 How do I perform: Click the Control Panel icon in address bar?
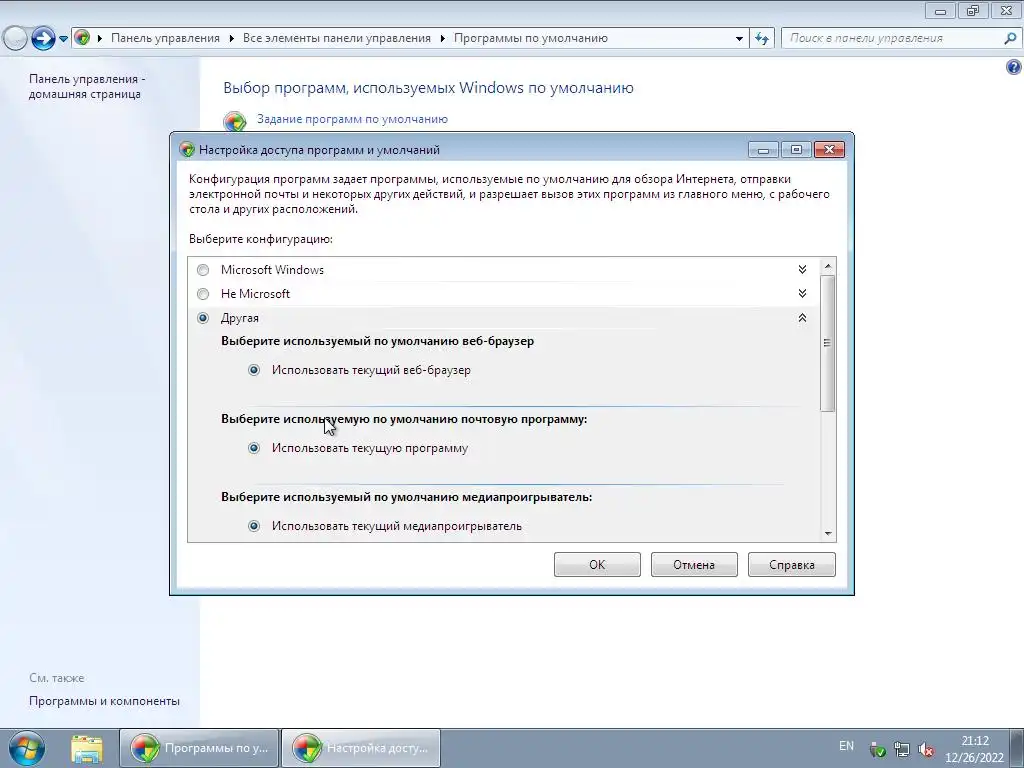[x=82, y=38]
